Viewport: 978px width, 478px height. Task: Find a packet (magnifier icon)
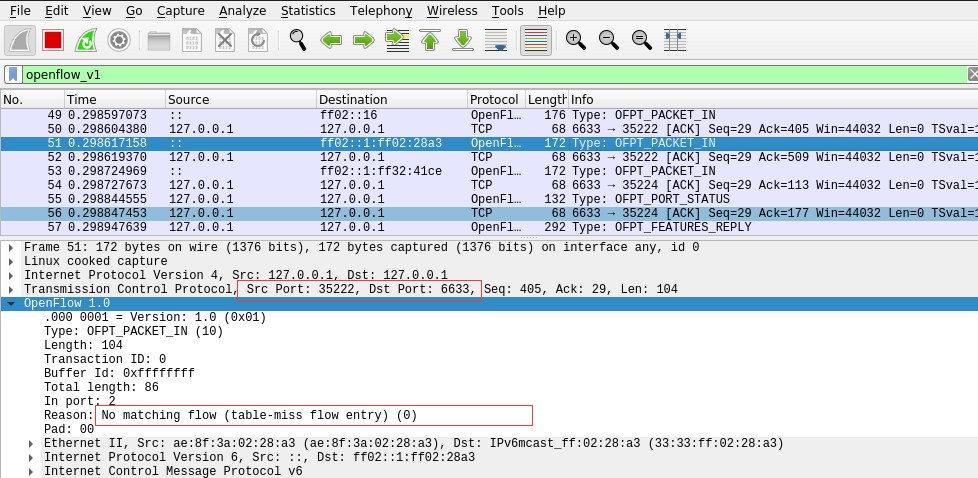click(298, 41)
